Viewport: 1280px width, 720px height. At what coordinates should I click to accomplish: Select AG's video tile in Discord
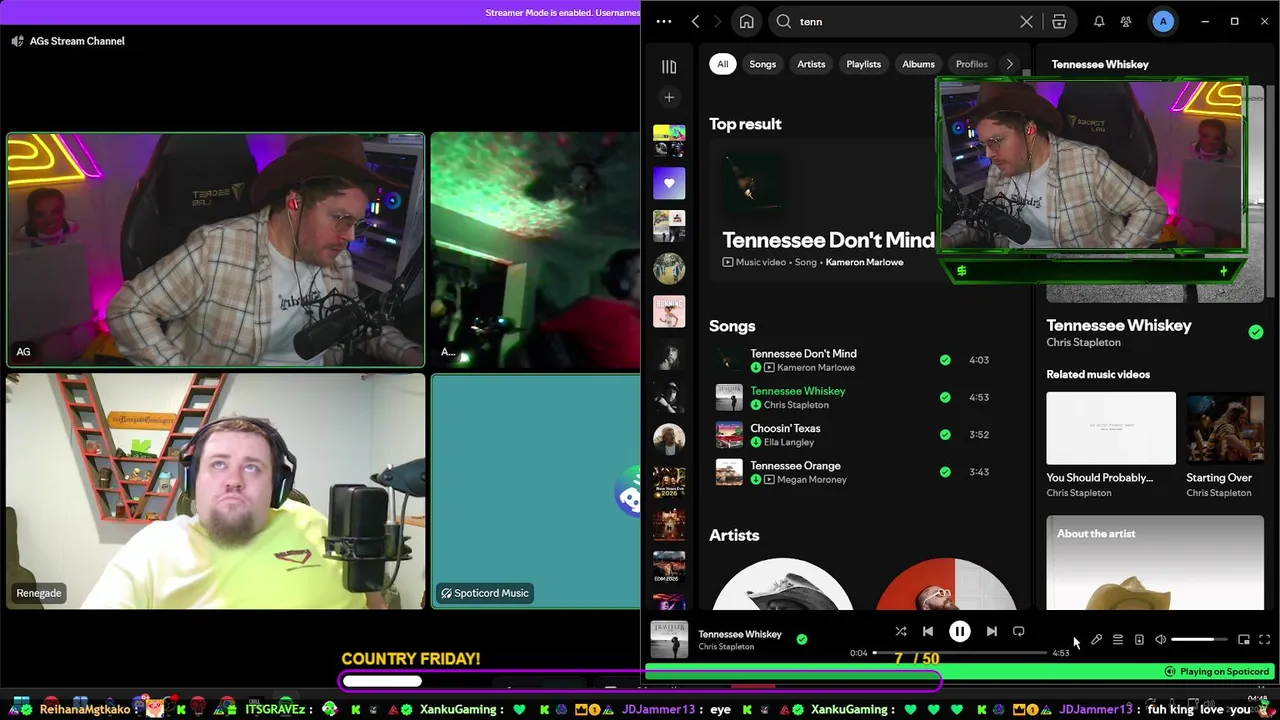pos(215,250)
